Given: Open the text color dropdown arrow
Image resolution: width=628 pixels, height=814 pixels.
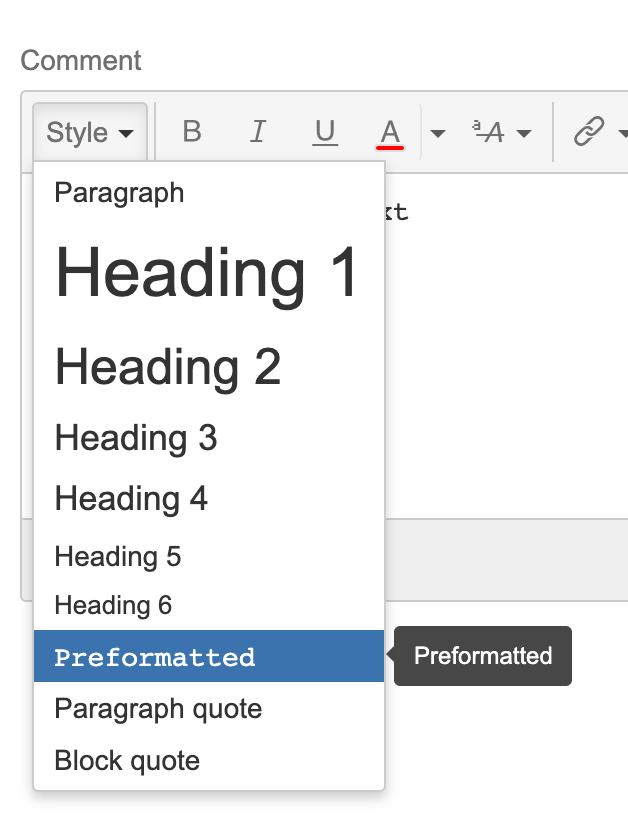Looking at the screenshot, I should [x=438, y=134].
